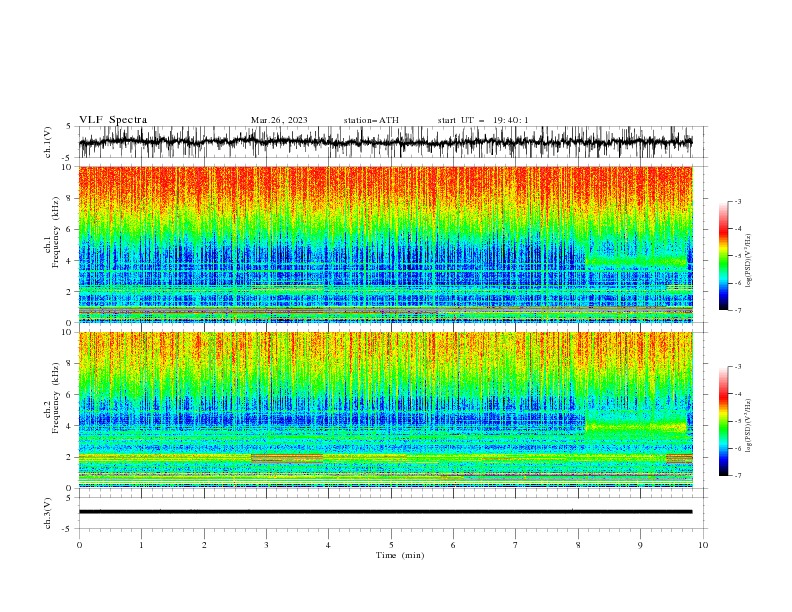Click the green 4 kHz emission band in ch.1 spectrogram
The image size is (792, 612).
[x=636, y=262]
